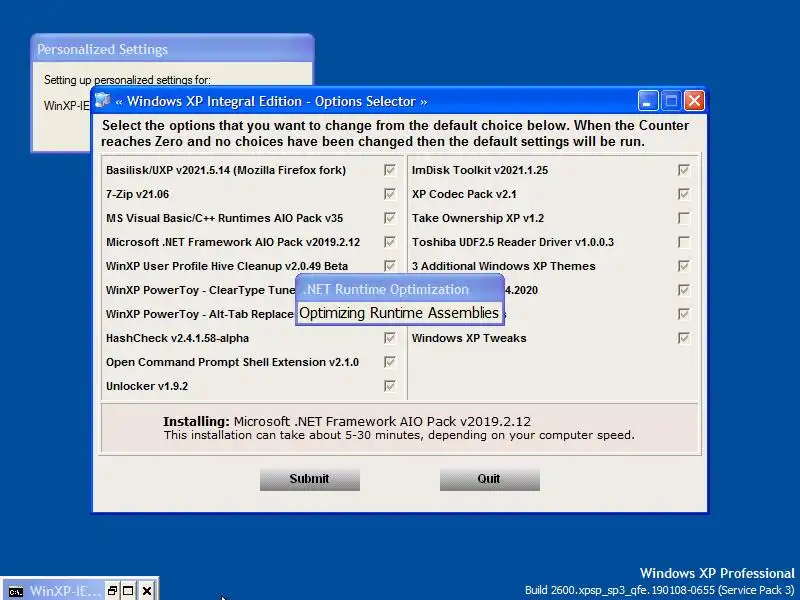Click the Personalized Settings window title bar
This screenshot has width=800, height=600.
(172, 49)
